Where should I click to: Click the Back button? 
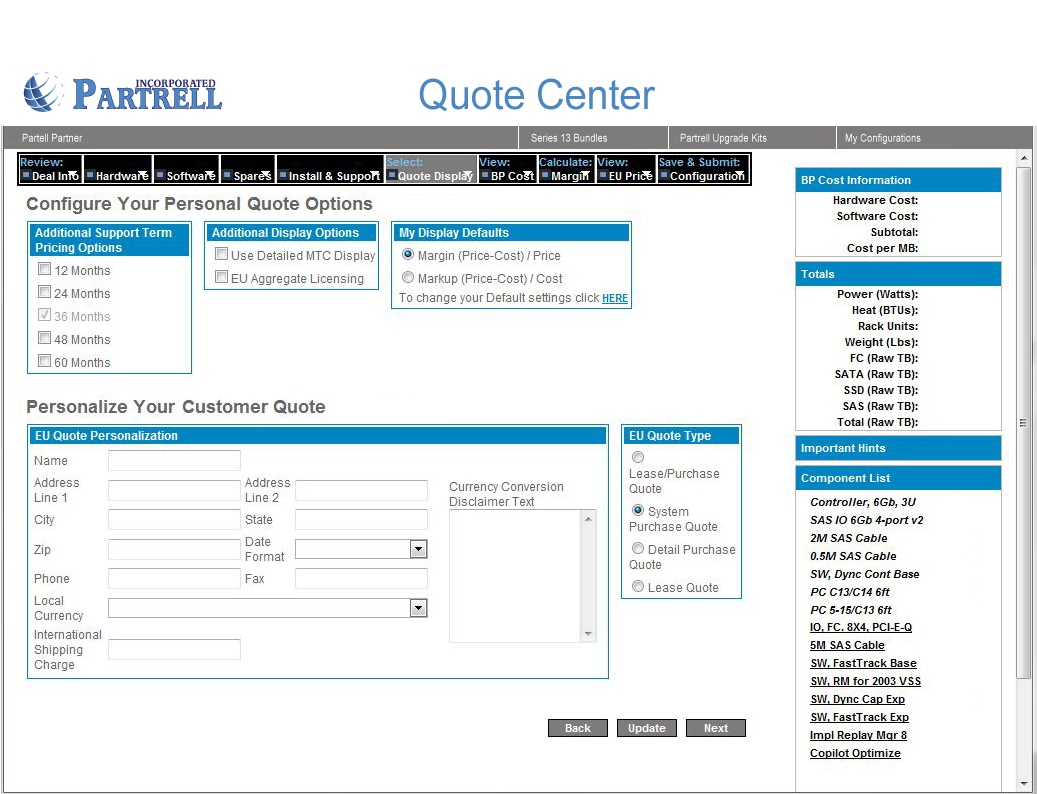click(577, 728)
